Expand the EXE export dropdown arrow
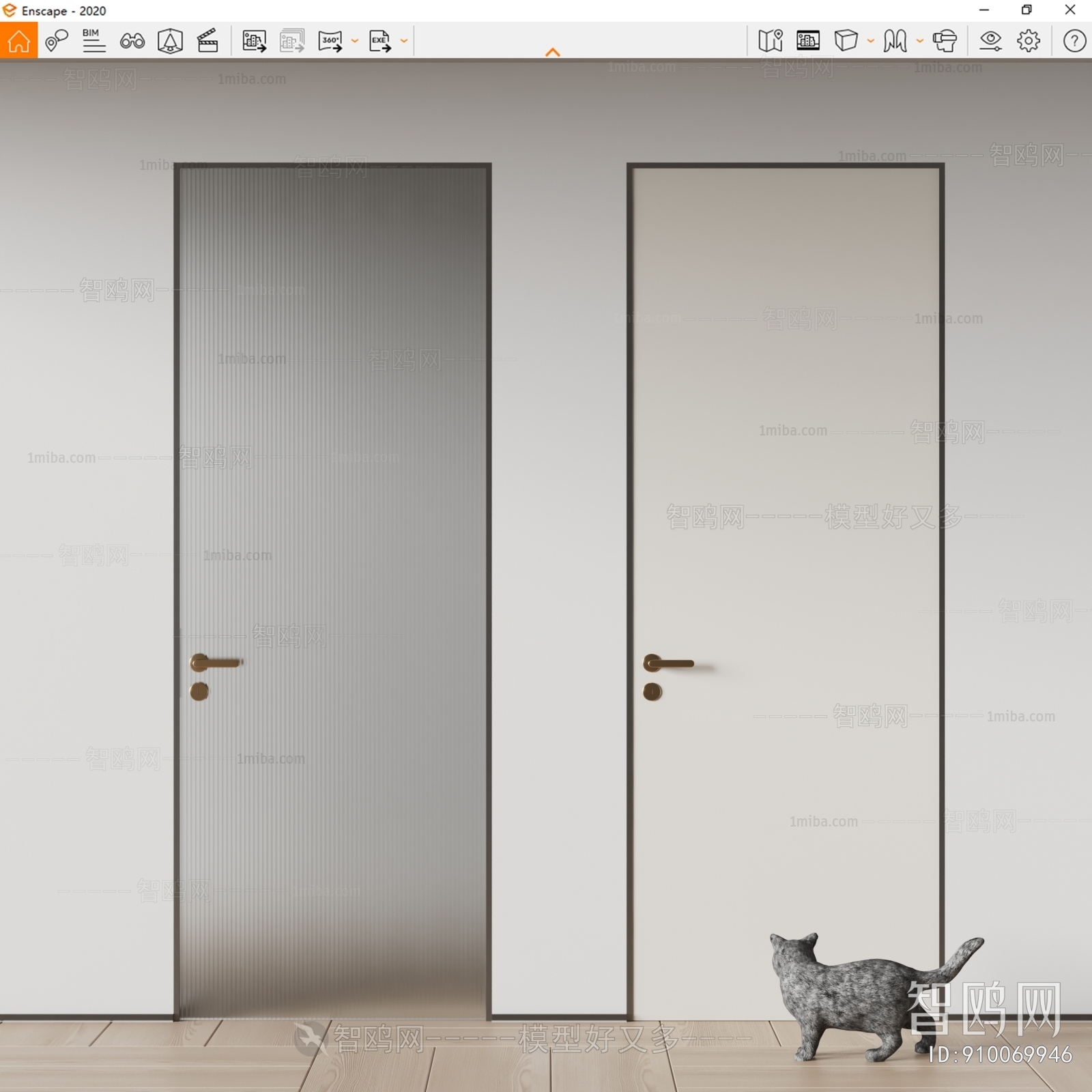 (404, 41)
